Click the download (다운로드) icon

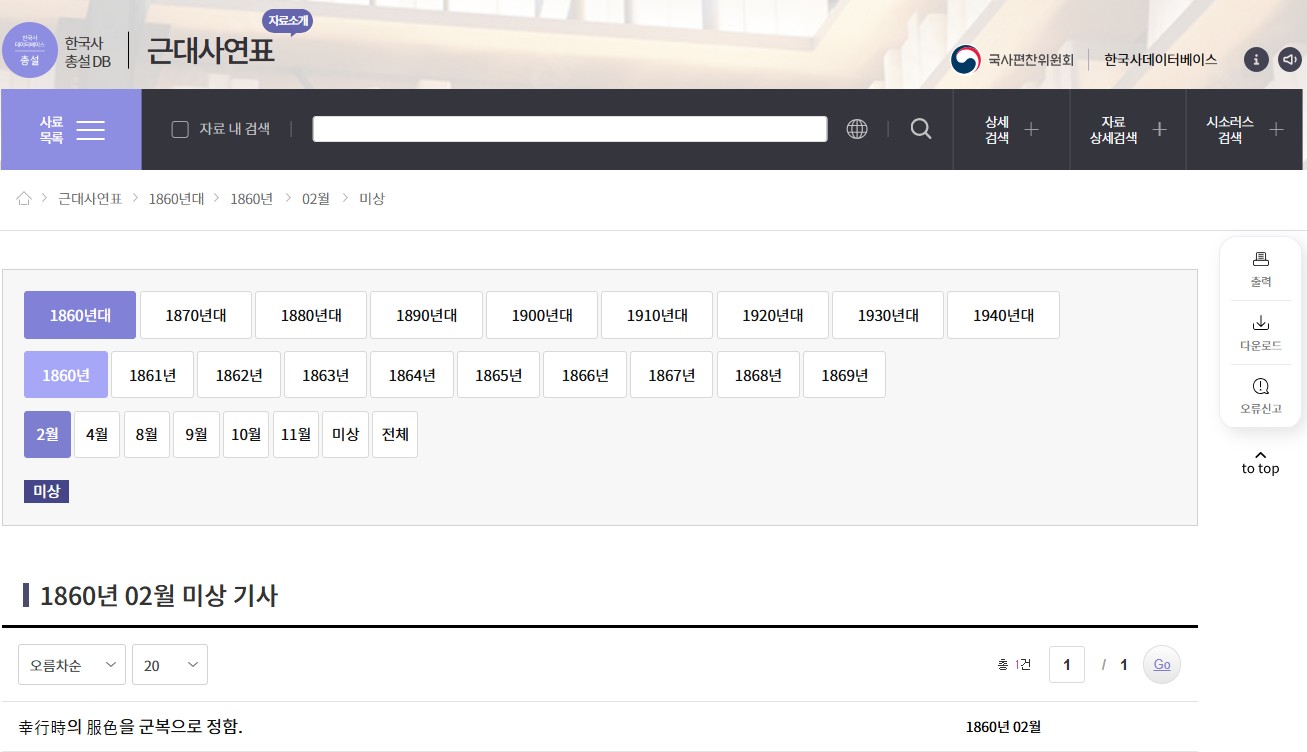1260,323
